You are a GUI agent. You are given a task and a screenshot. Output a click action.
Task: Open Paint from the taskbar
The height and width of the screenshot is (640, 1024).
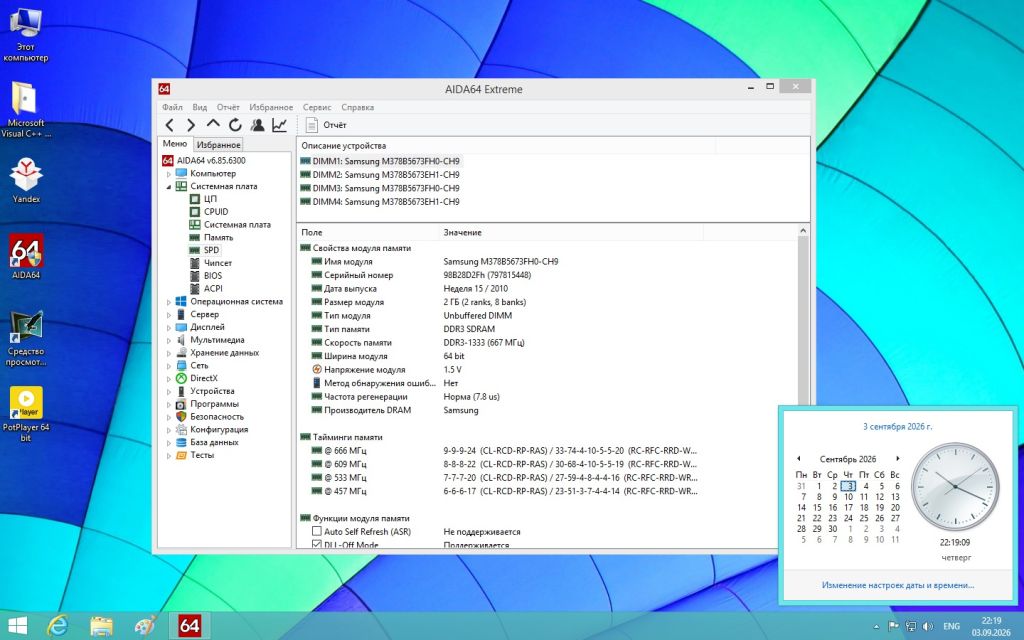coord(144,626)
